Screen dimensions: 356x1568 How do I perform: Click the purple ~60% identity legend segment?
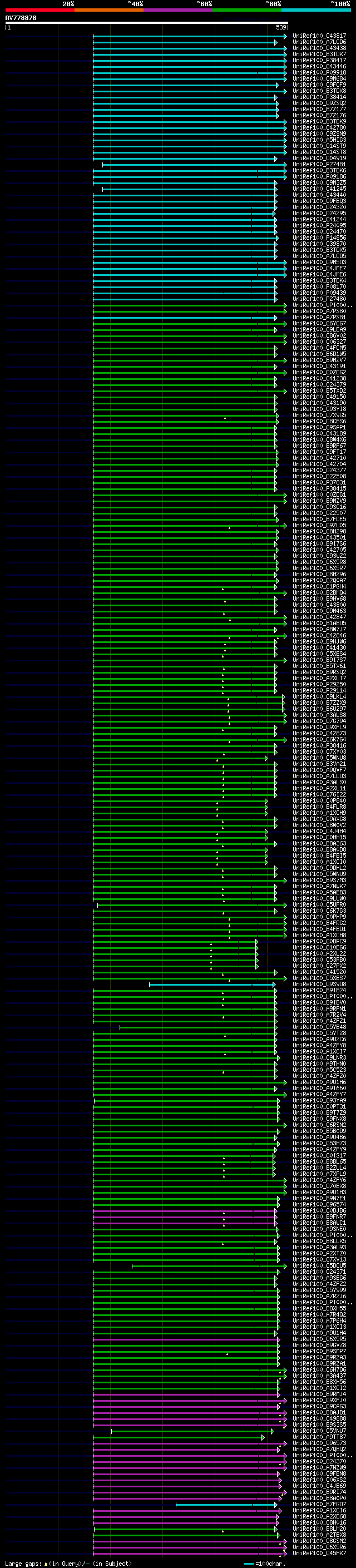[x=179, y=10]
